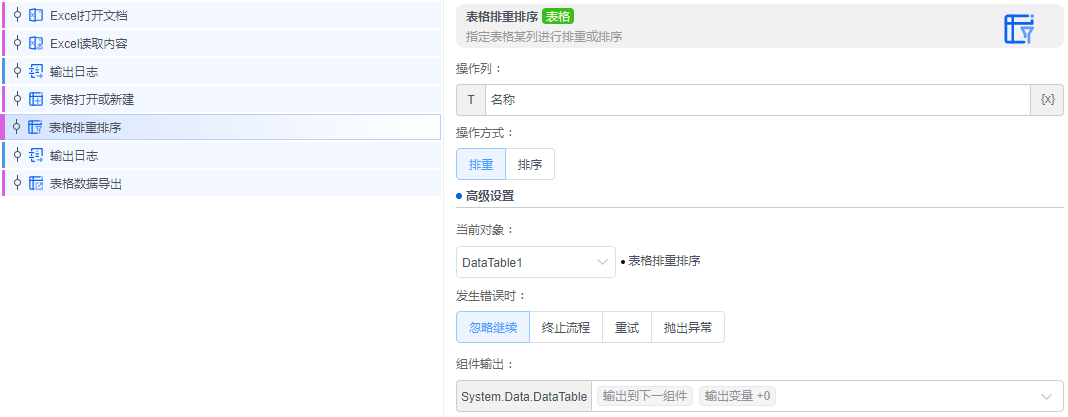Open the DataTable1 current object dropdown
The height and width of the screenshot is (417, 1068).
(536, 262)
